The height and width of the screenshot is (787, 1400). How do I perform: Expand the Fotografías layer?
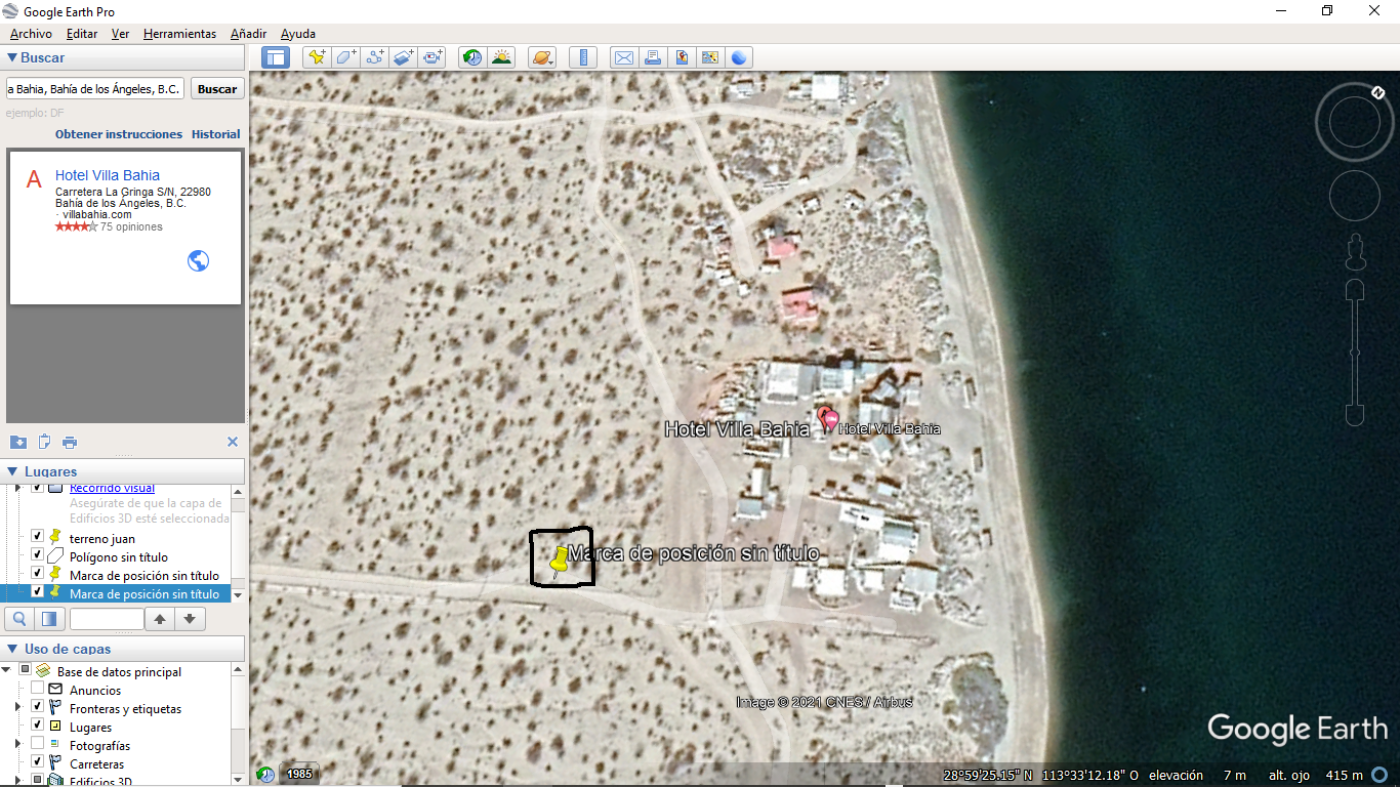click(17, 745)
